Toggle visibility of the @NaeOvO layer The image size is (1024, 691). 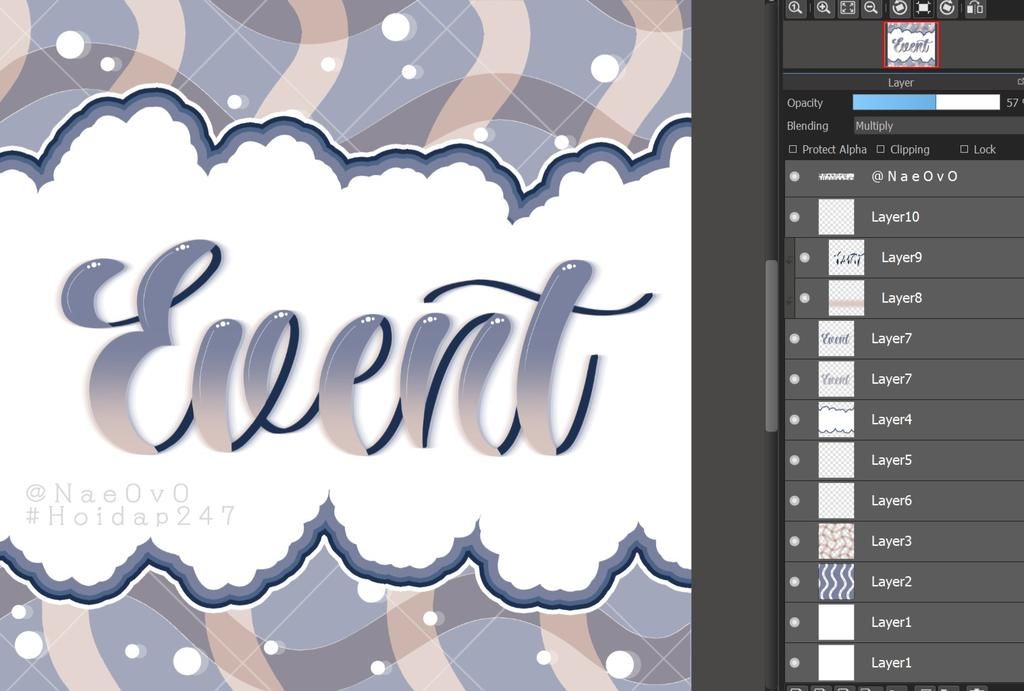click(x=793, y=176)
